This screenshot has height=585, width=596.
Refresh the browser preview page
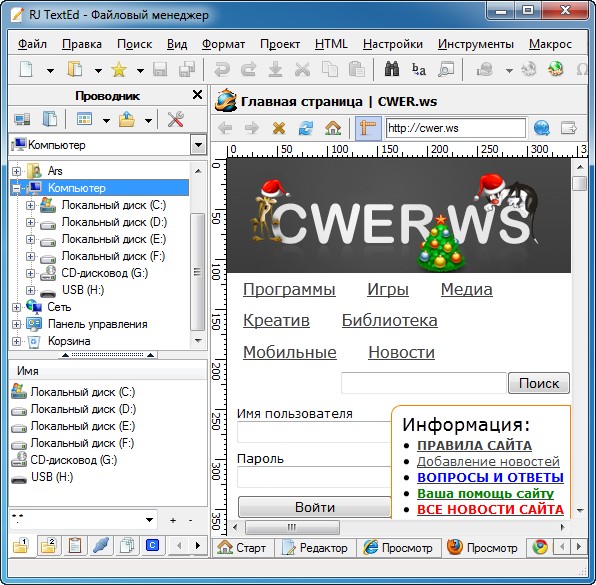tap(306, 128)
